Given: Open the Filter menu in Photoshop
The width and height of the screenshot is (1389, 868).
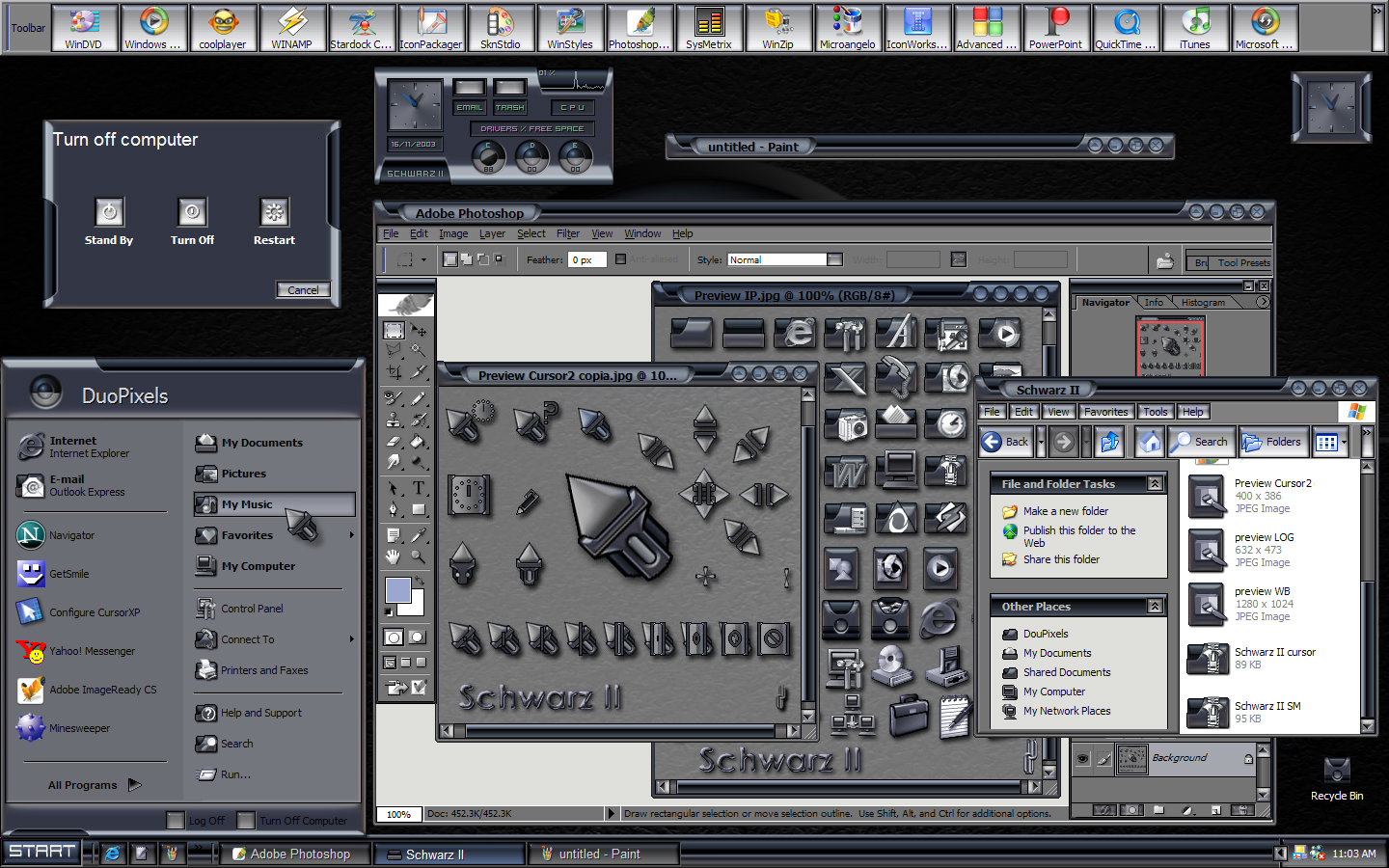Looking at the screenshot, I should pos(567,233).
